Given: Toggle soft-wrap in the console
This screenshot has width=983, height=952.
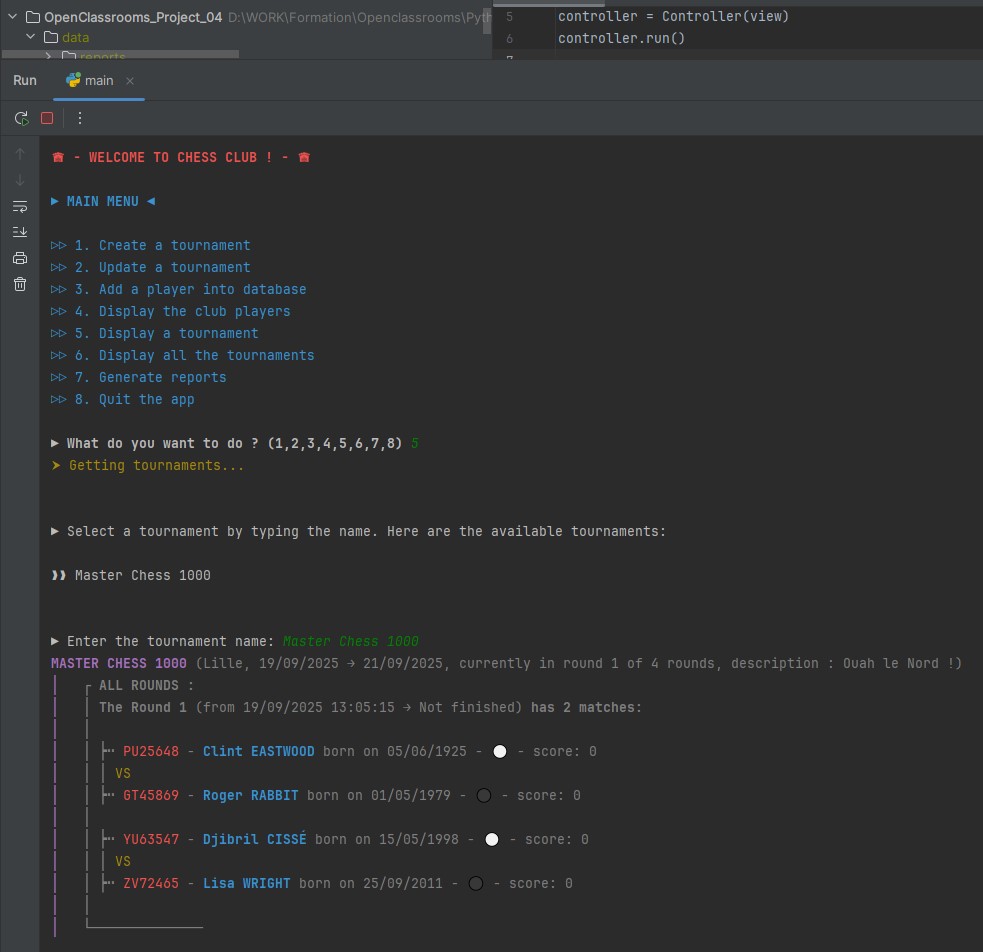Looking at the screenshot, I should [20, 206].
